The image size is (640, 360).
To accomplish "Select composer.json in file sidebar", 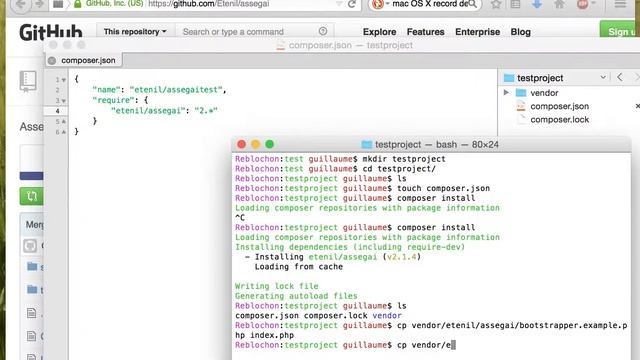I will click(x=559, y=106).
